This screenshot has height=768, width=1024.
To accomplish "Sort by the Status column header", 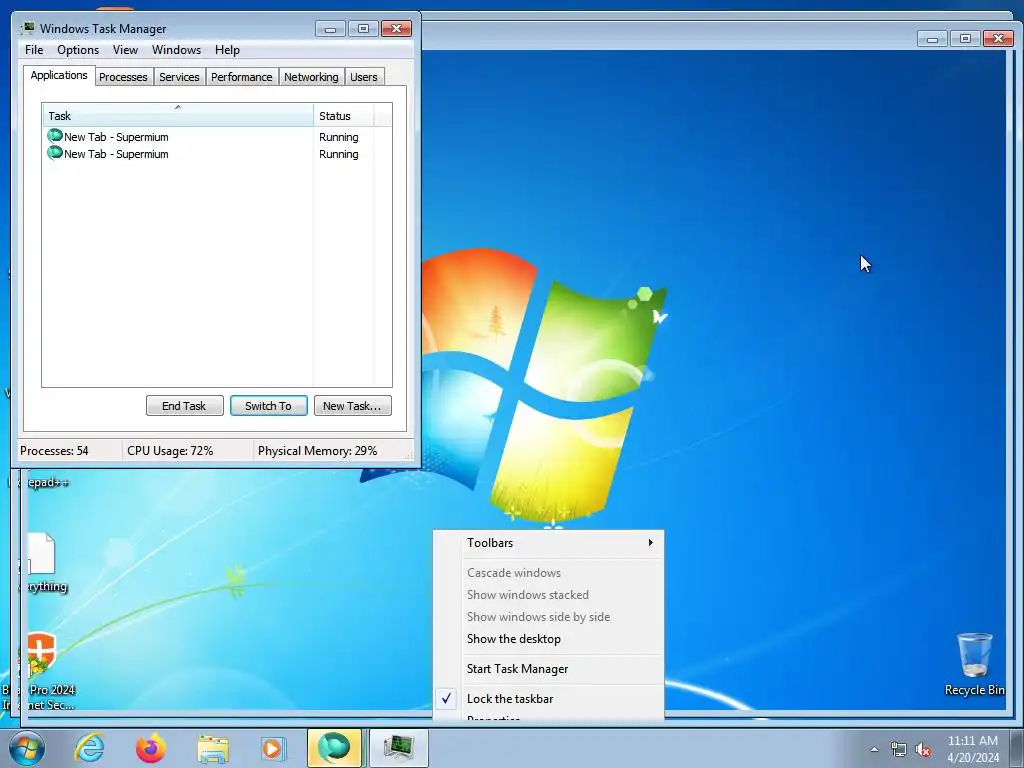I will [344, 116].
